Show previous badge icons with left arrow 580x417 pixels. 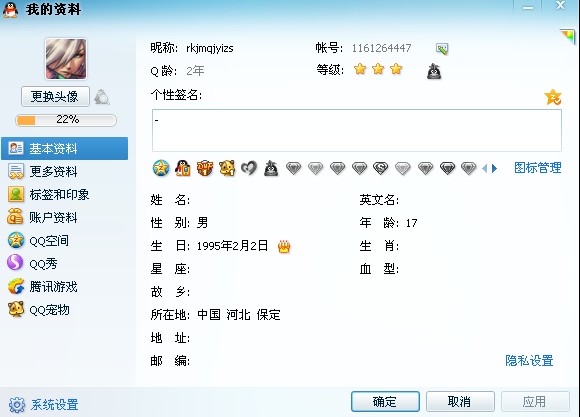click(x=485, y=169)
